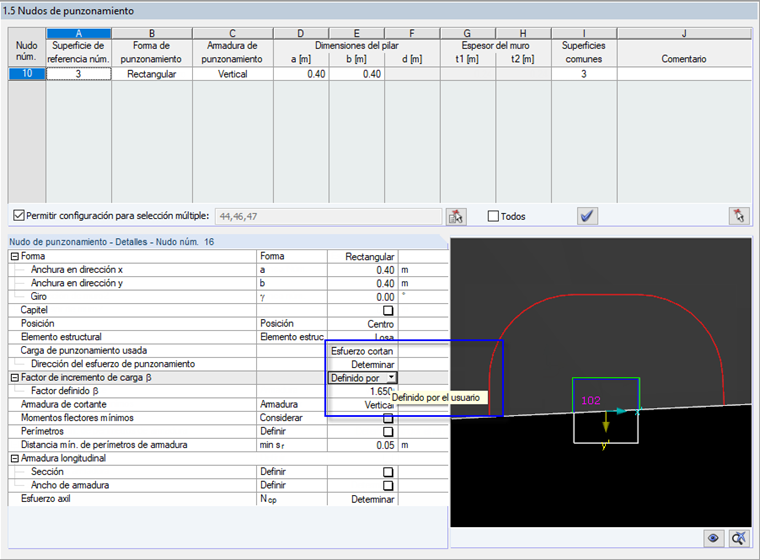Click the select node icon right of table

click(739, 216)
